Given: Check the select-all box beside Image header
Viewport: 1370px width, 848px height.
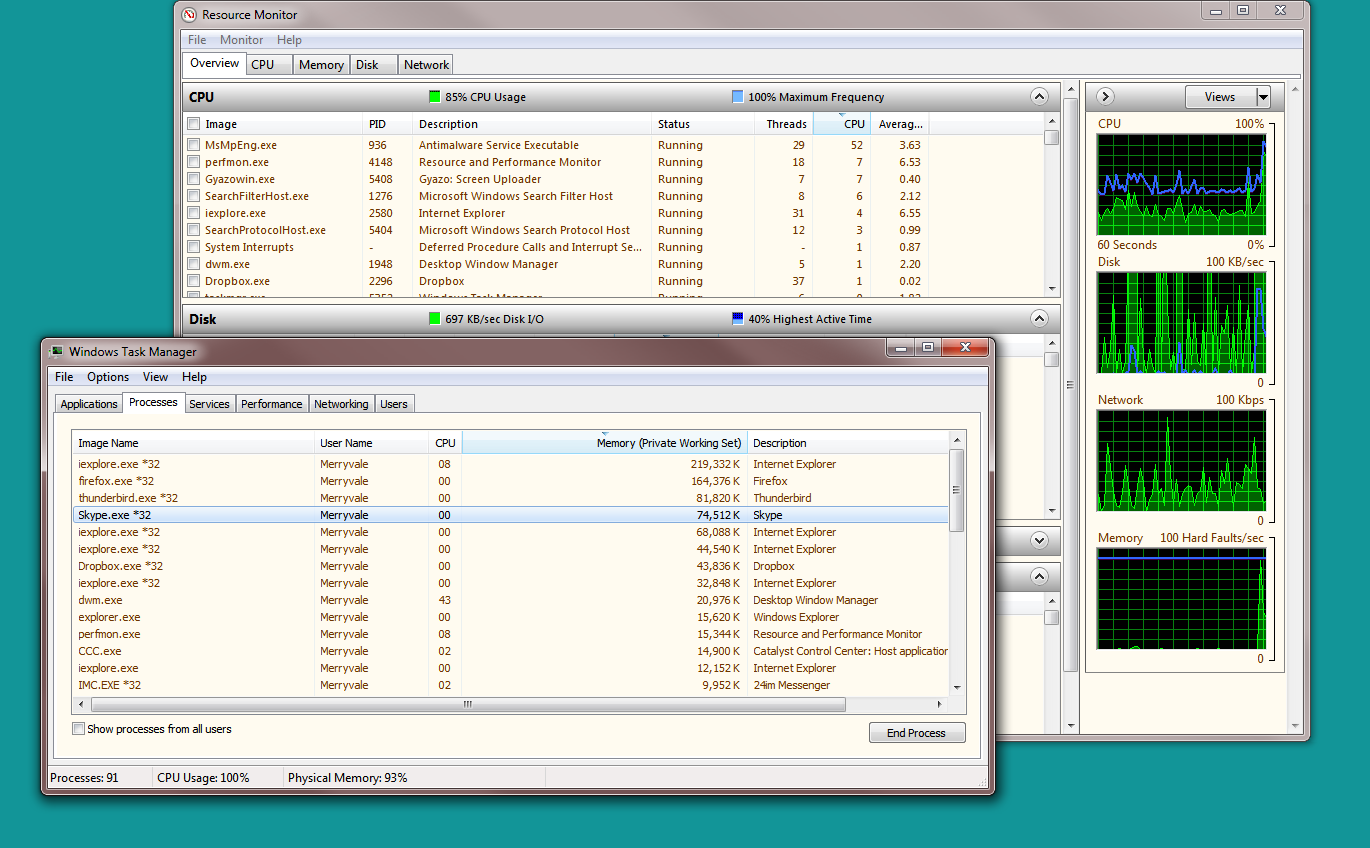Looking at the screenshot, I should click(193, 124).
